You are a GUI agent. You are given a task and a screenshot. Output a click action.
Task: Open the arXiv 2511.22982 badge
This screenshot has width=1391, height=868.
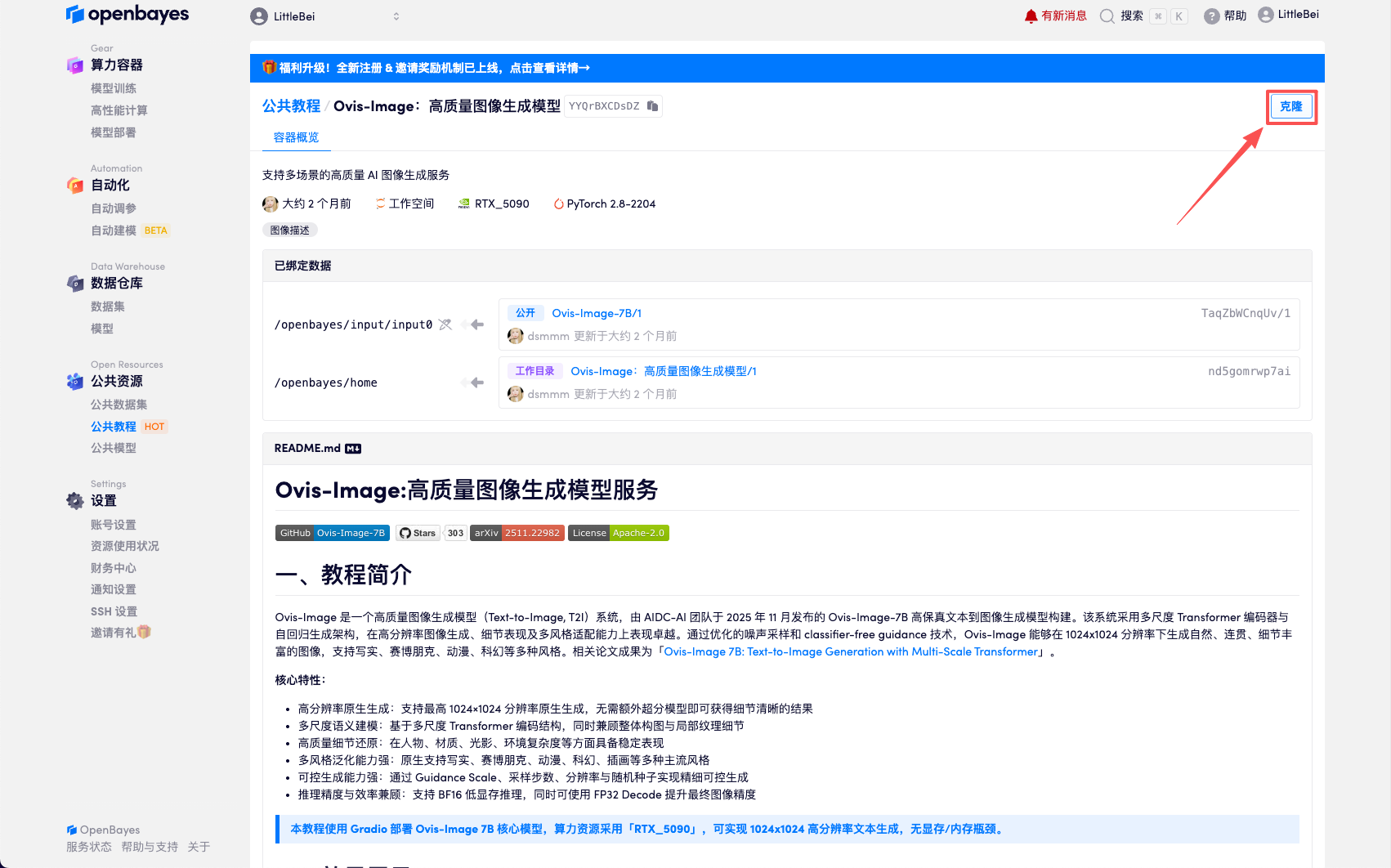(x=517, y=533)
